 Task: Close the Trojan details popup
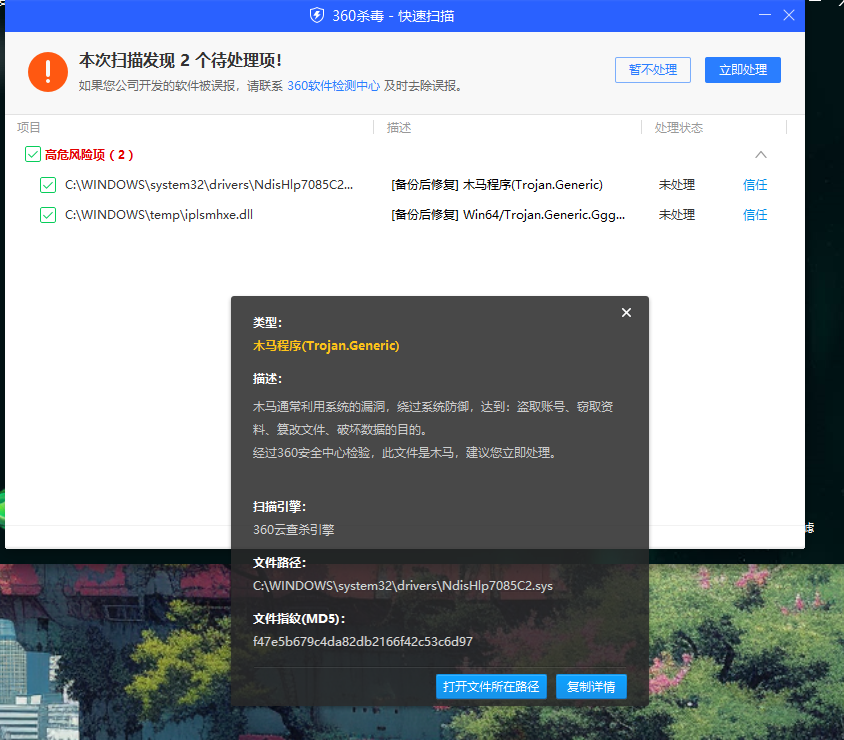[626, 313]
